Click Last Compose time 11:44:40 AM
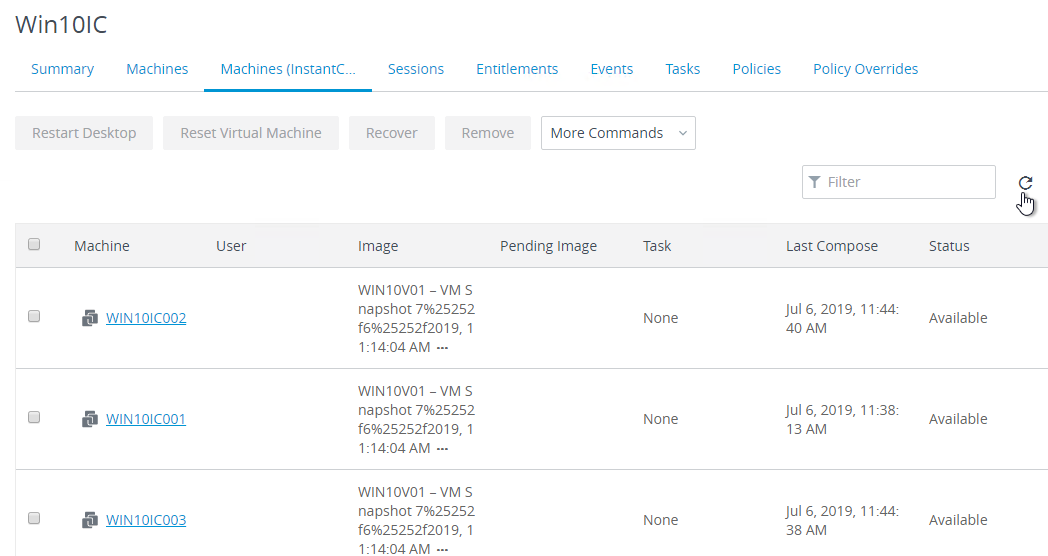This screenshot has height=556, width=1048. point(842,319)
